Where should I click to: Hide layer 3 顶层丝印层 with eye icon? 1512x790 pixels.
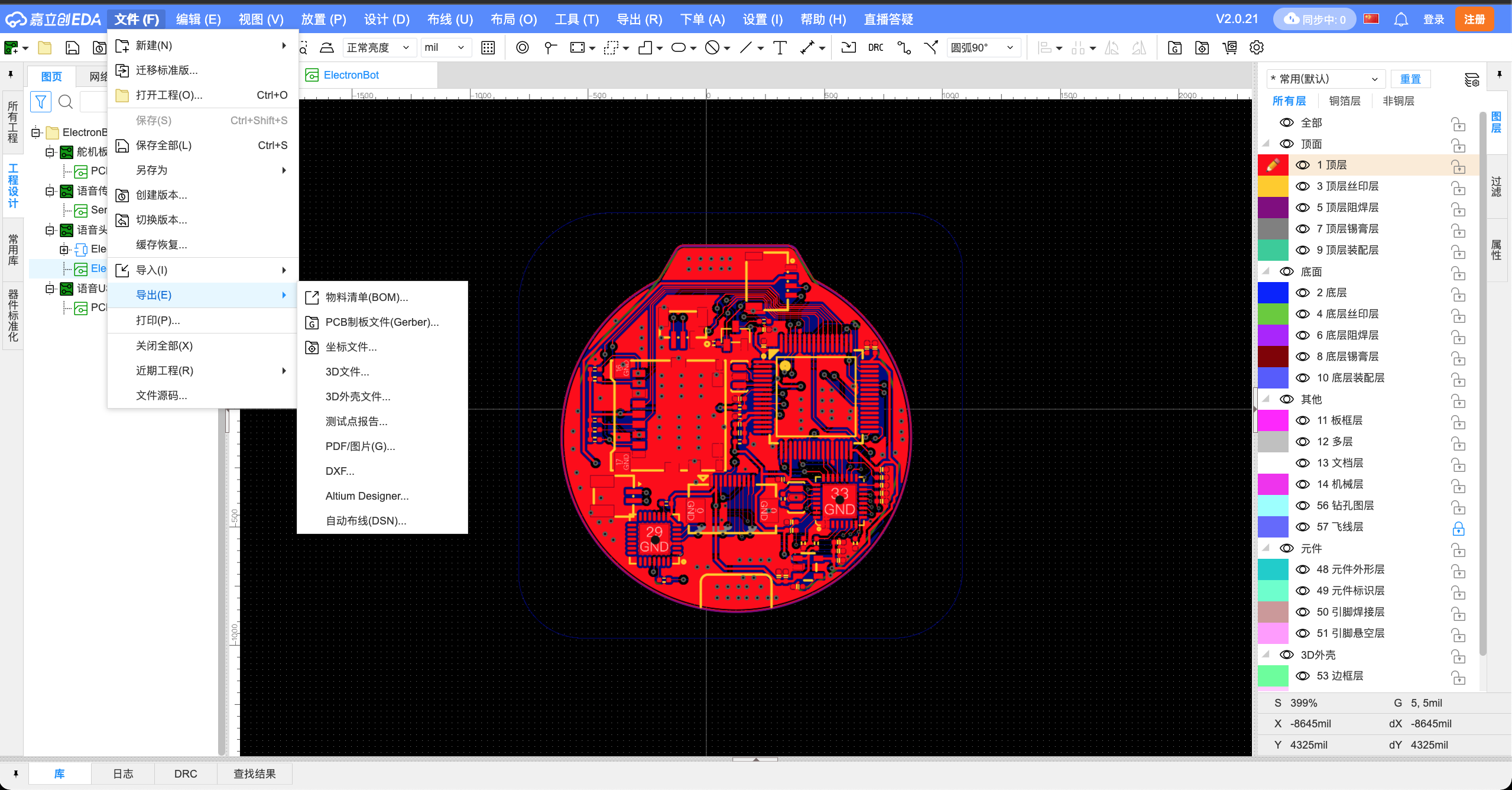1303,186
